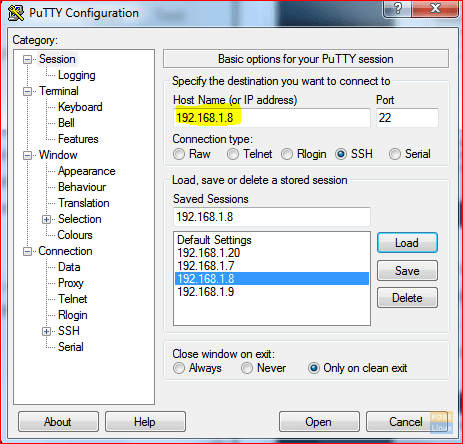Open the Data category
463x444 pixels.
tap(69, 267)
